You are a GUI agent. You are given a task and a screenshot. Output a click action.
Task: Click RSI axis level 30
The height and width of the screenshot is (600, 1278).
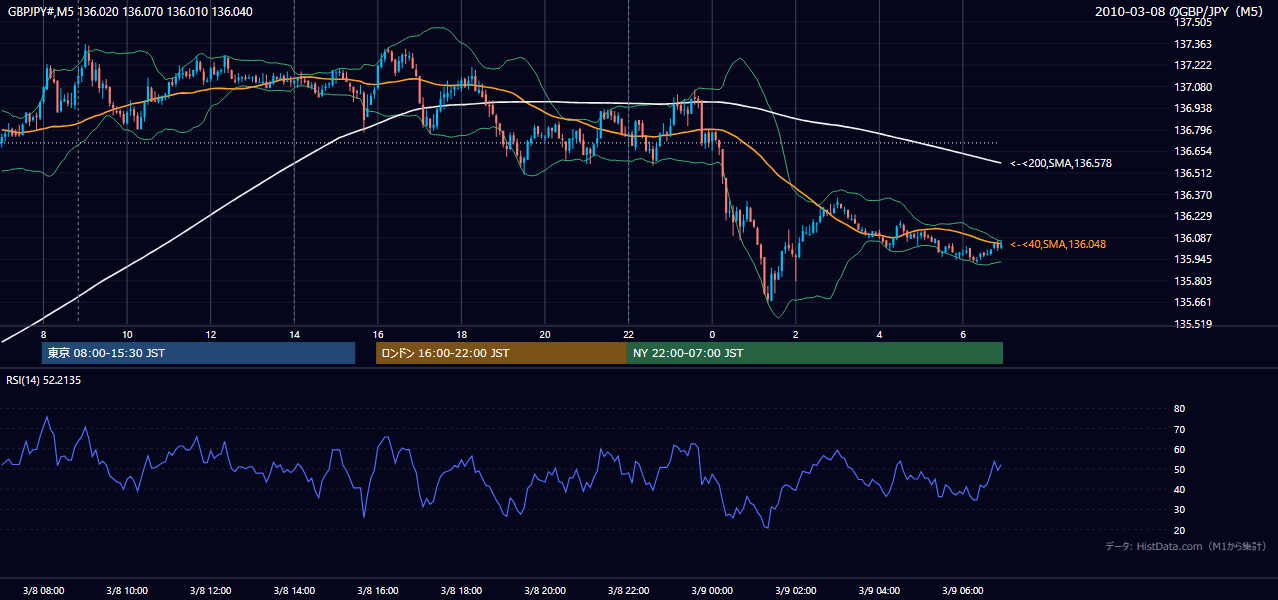[1179, 510]
